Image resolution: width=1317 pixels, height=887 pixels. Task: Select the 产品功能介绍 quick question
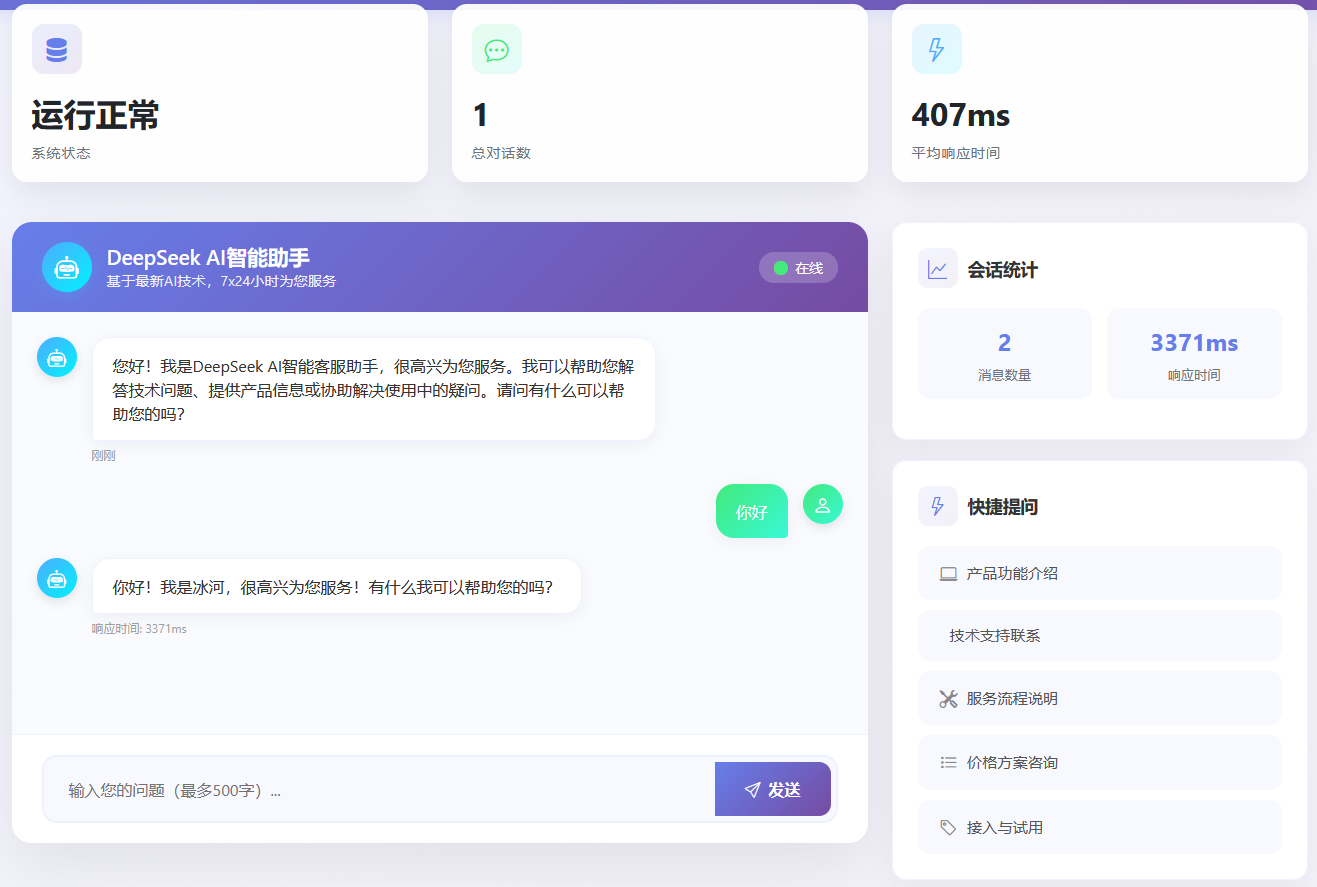click(1099, 573)
